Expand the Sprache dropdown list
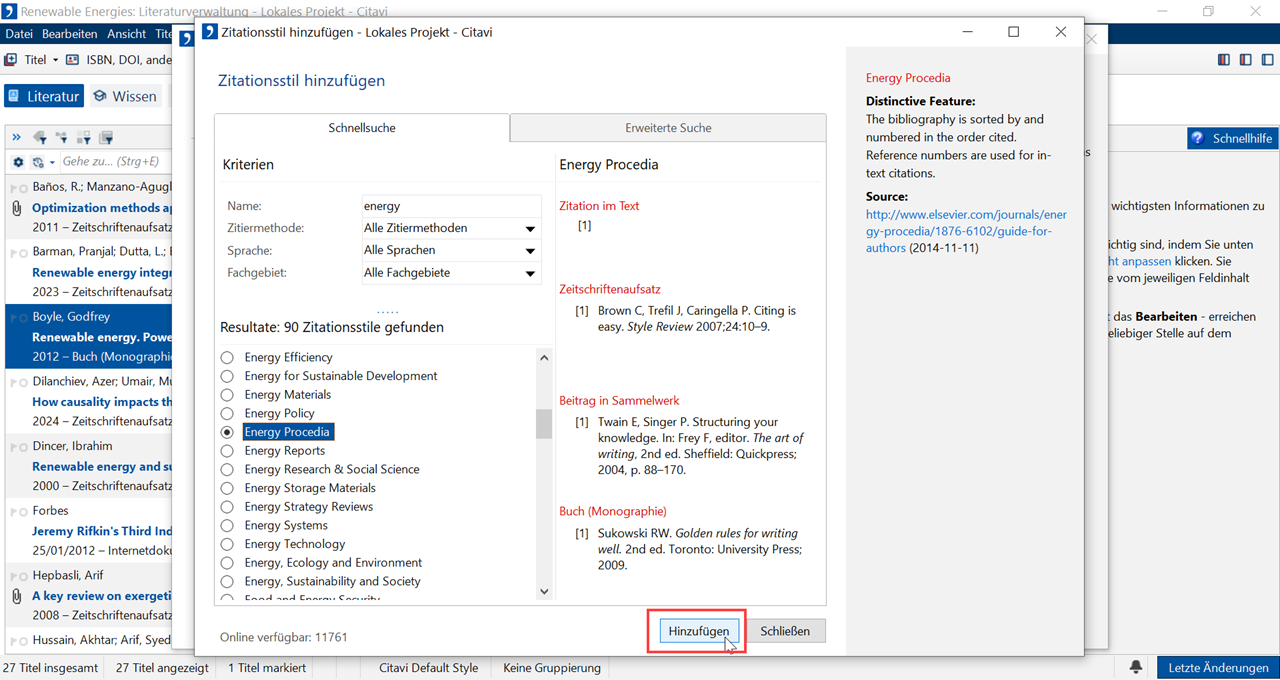 (x=530, y=251)
